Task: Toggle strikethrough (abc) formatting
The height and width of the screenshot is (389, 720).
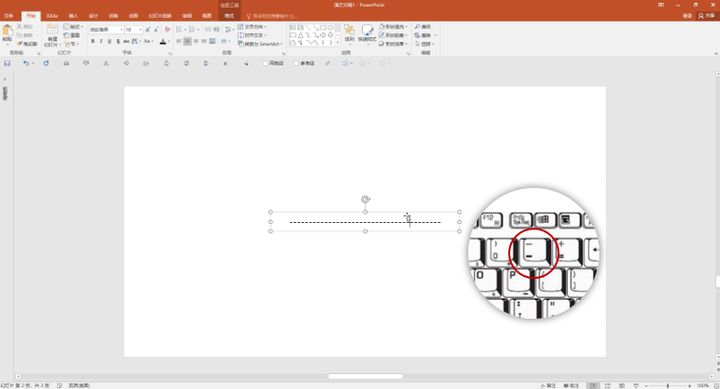Action: [126, 41]
